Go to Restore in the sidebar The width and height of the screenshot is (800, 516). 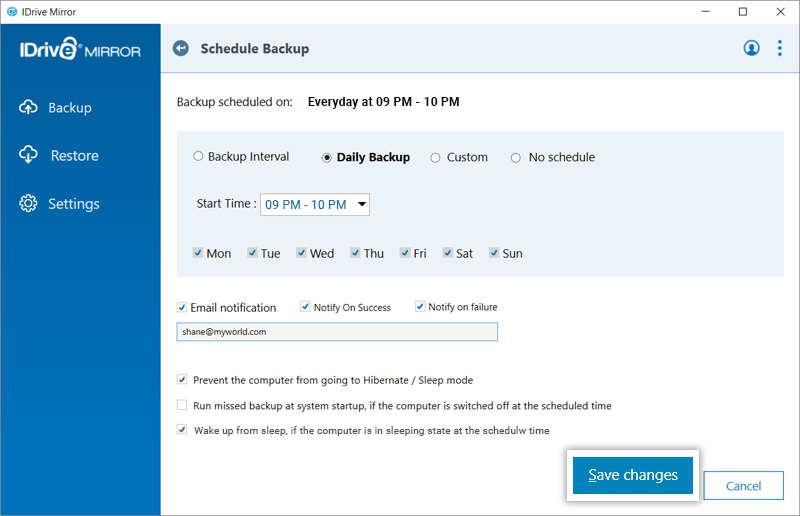click(74, 156)
